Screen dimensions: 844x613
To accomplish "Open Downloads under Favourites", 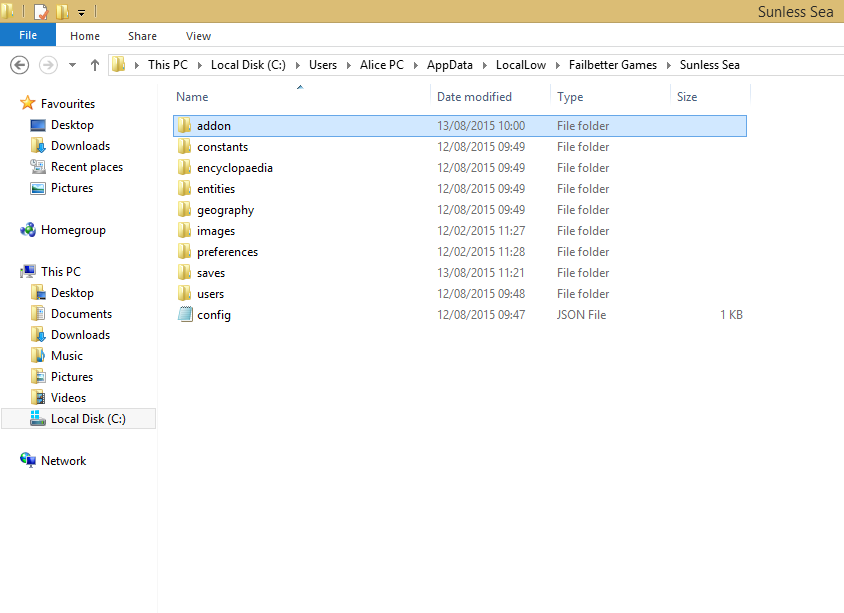I will tap(70, 146).
